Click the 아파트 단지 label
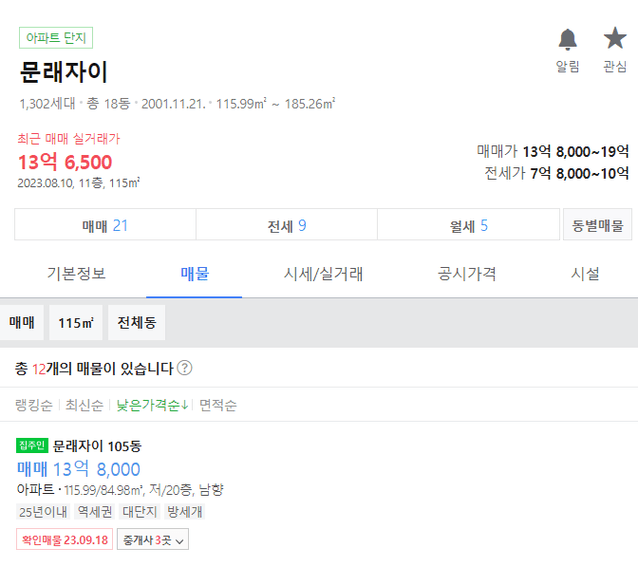Screen dimensions: 638x571 [56, 38]
